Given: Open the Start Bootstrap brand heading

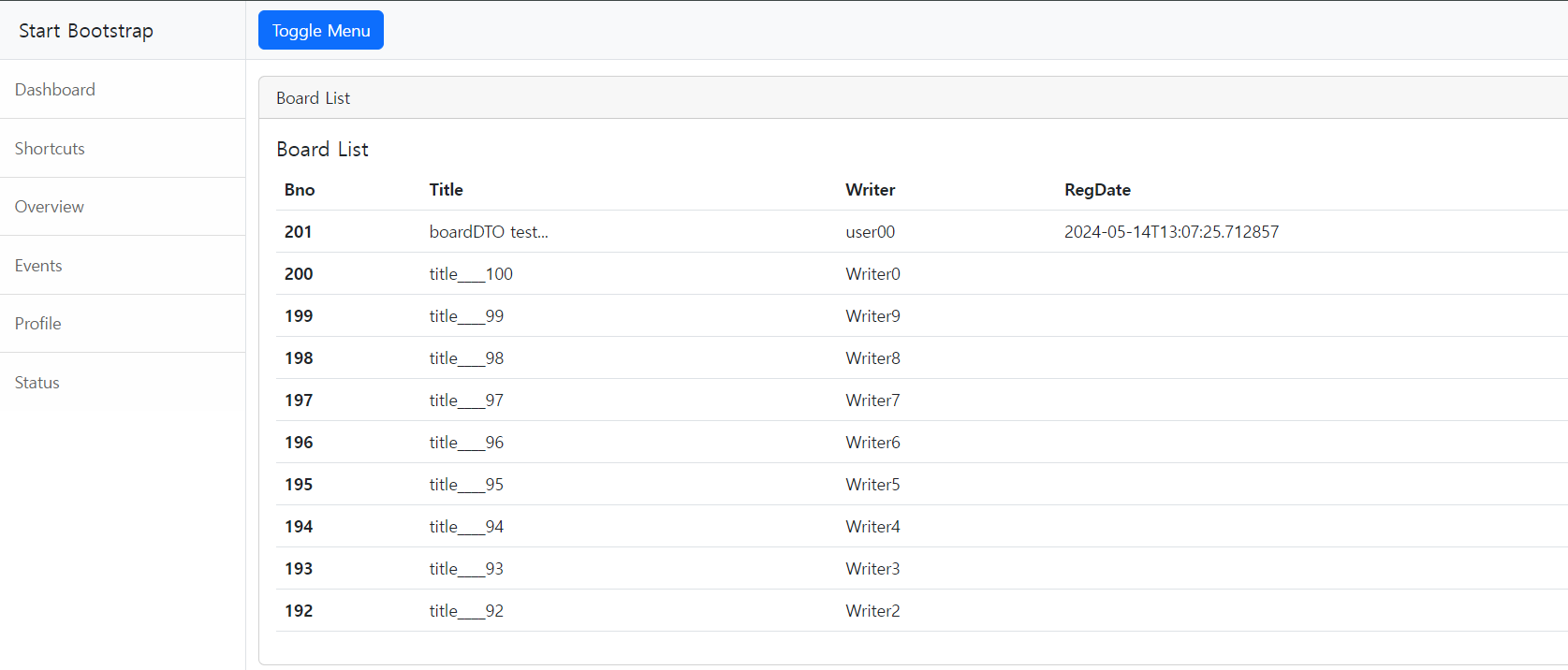Looking at the screenshot, I should 86,31.
